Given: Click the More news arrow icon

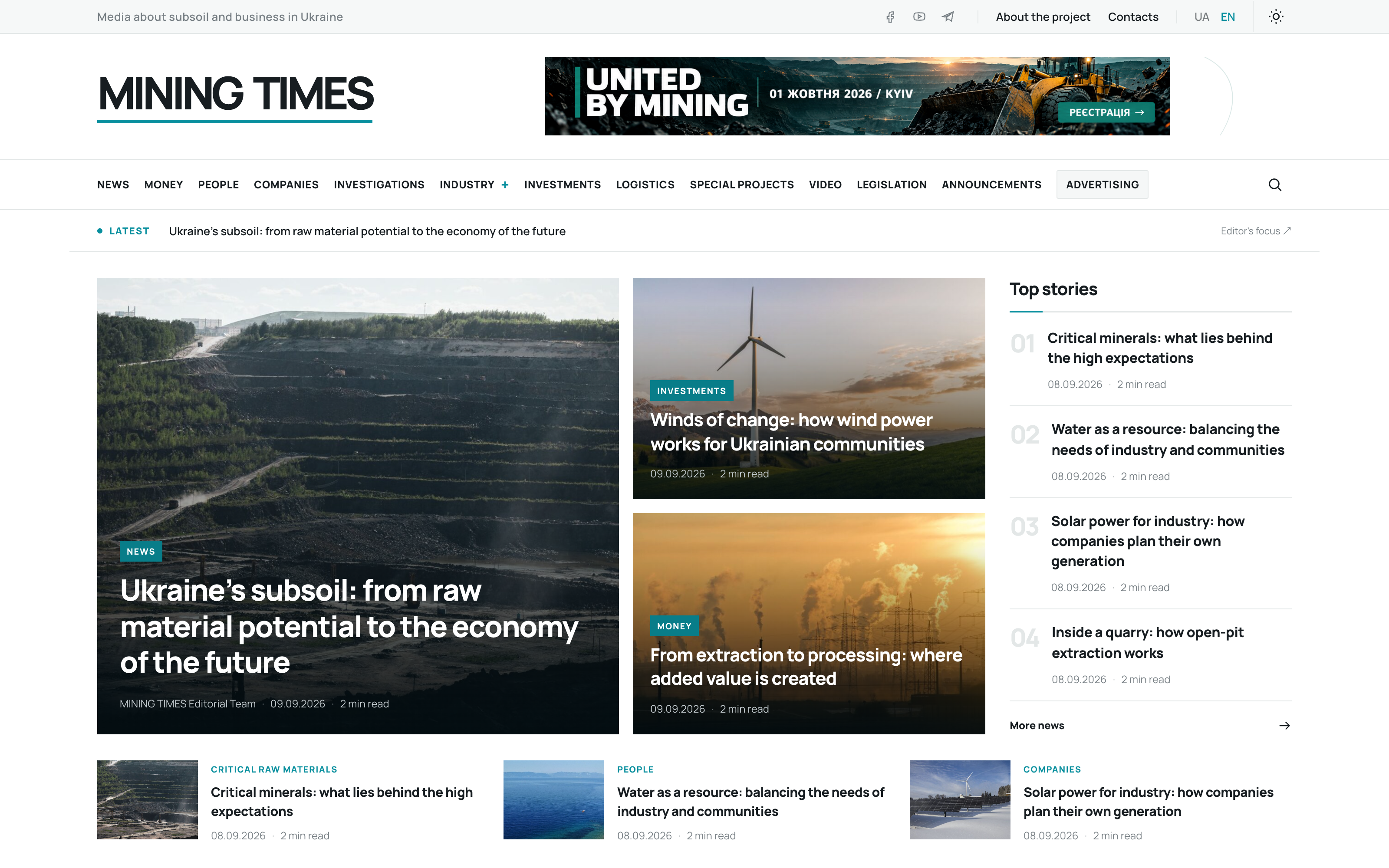Looking at the screenshot, I should 1284,726.
